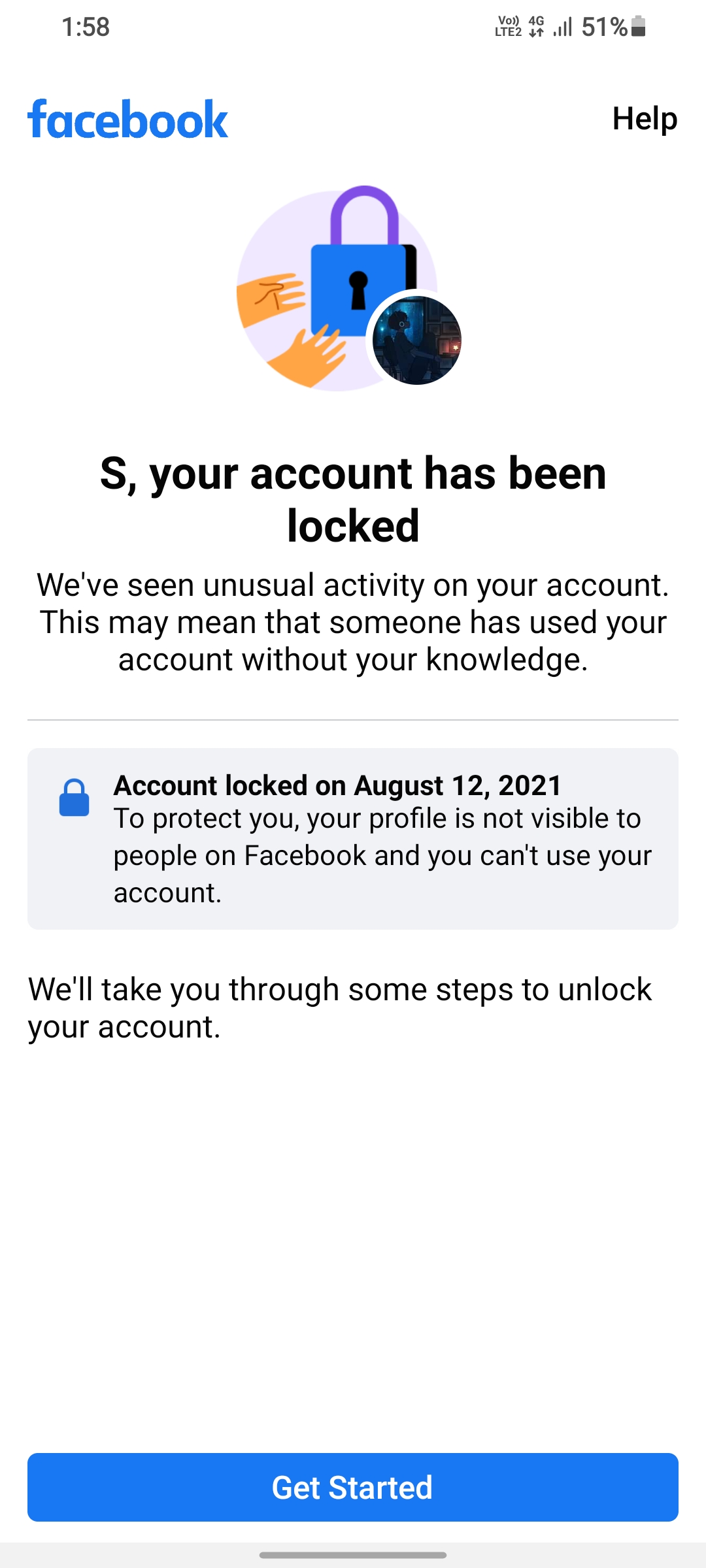Tap the home gesture bar at bottom
Image resolution: width=706 pixels, height=1568 pixels.
[353, 1556]
